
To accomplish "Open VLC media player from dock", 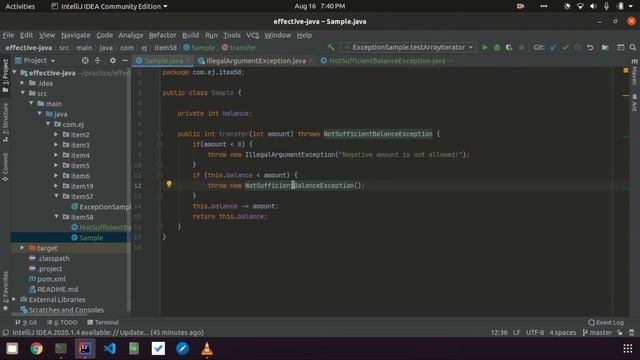I will [x=207, y=349].
